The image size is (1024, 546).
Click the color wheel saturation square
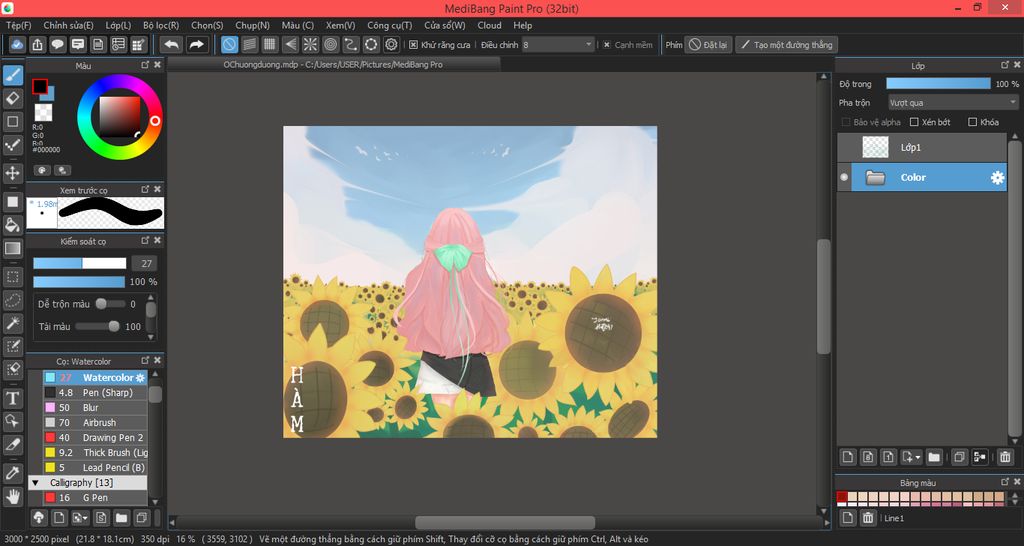click(120, 117)
